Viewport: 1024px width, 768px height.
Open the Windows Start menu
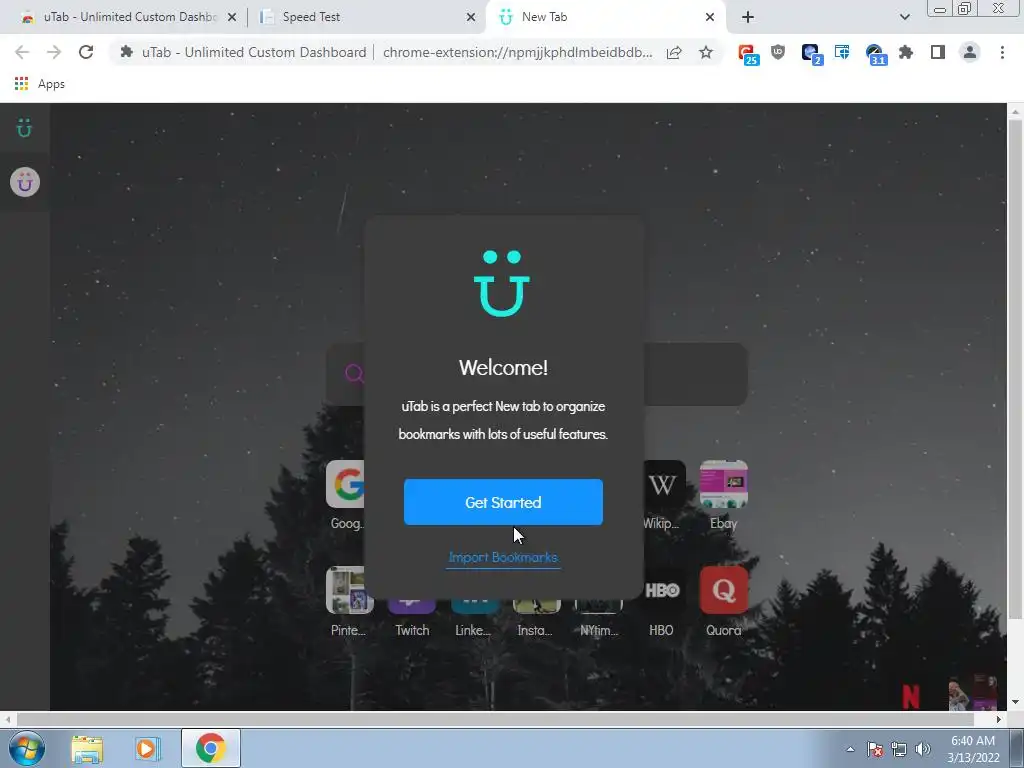click(27, 748)
